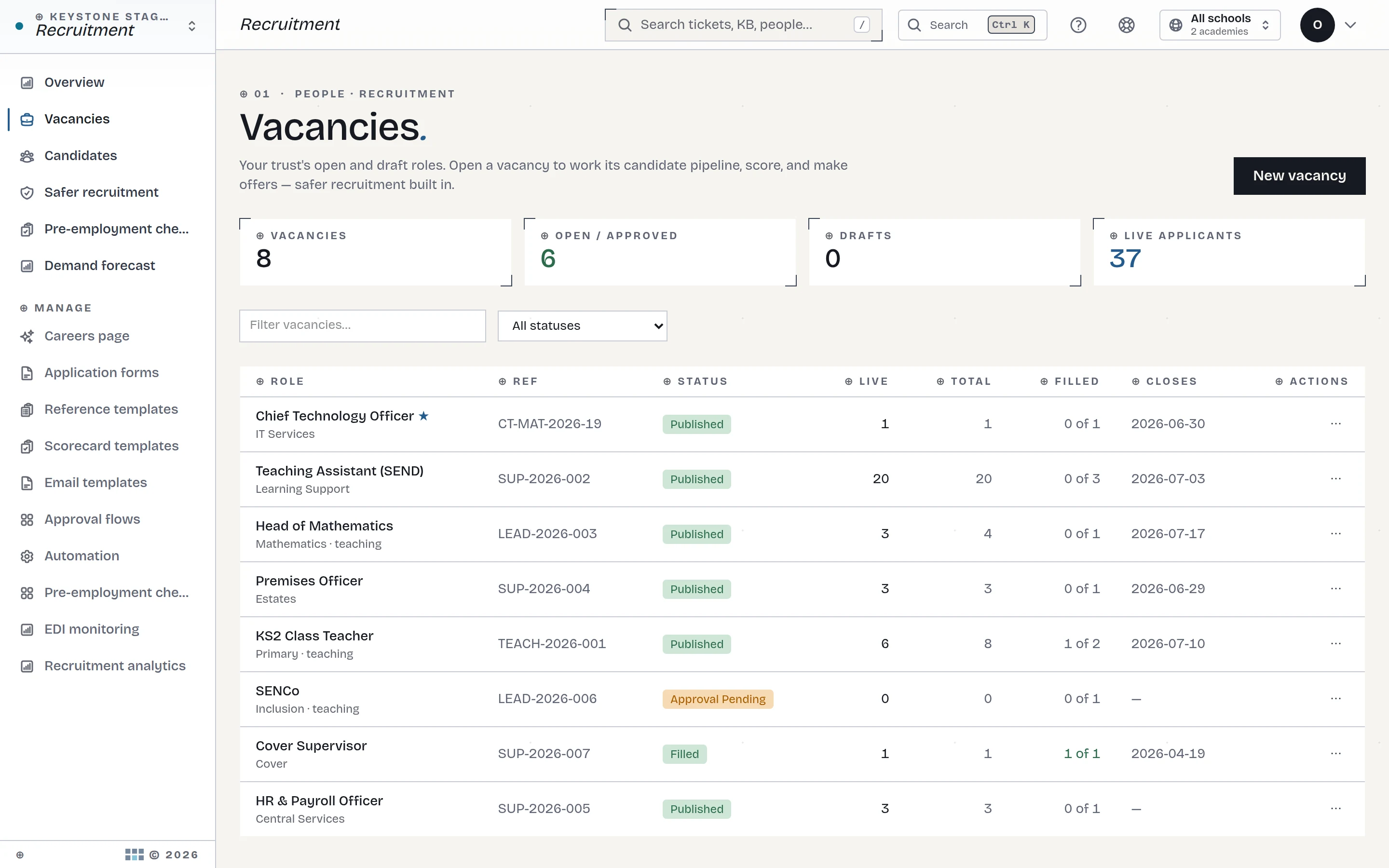Open actions menu for KS2 Class Teacher
This screenshot has height=868, width=1389.
pyautogui.click(x=1335, y=644)
